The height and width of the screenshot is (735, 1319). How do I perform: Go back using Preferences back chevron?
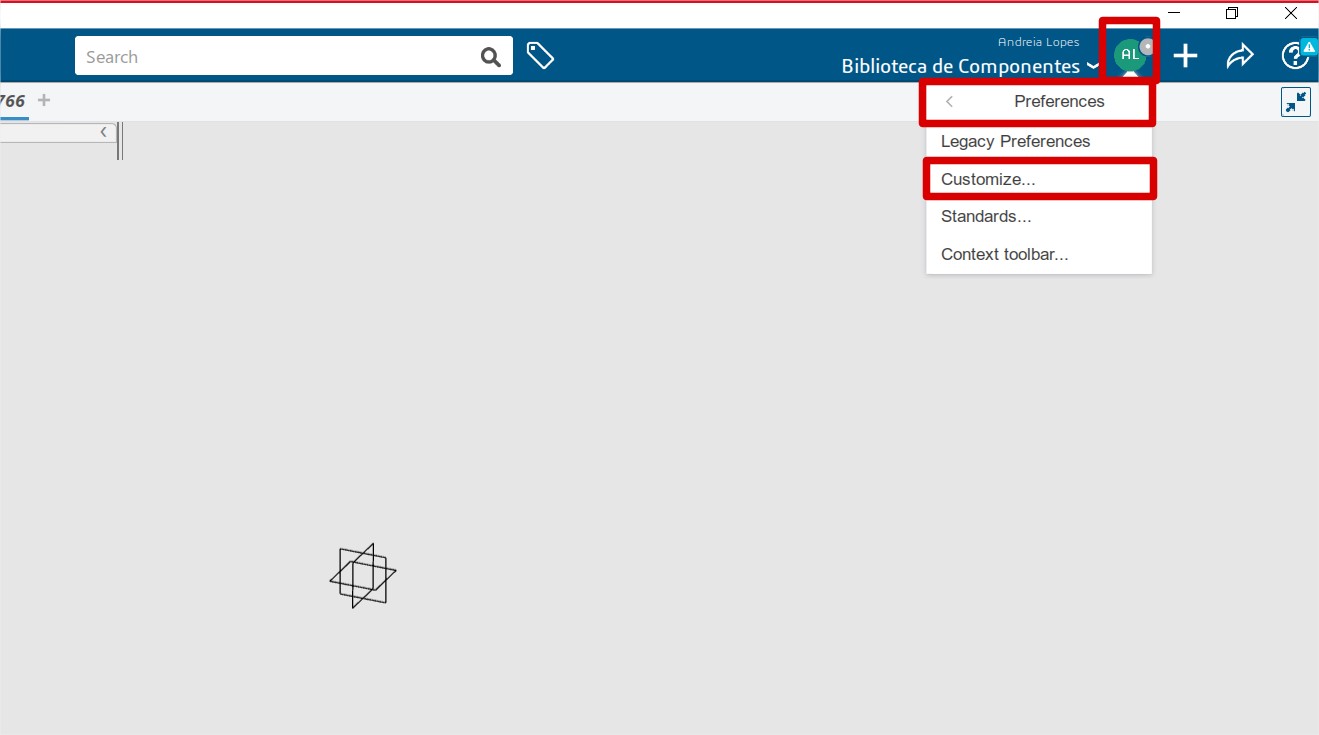[x=949, y=102]
